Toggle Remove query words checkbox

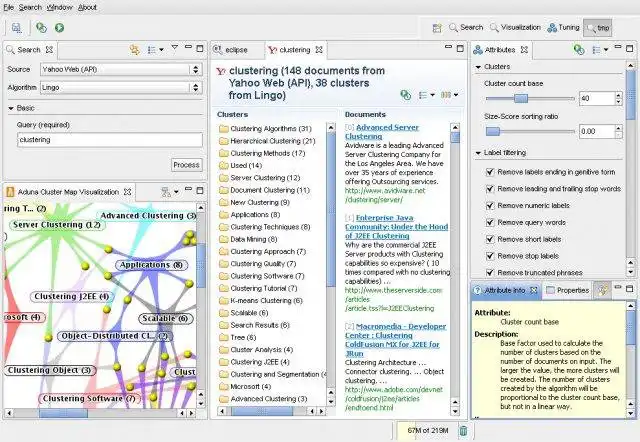point(489,222)
